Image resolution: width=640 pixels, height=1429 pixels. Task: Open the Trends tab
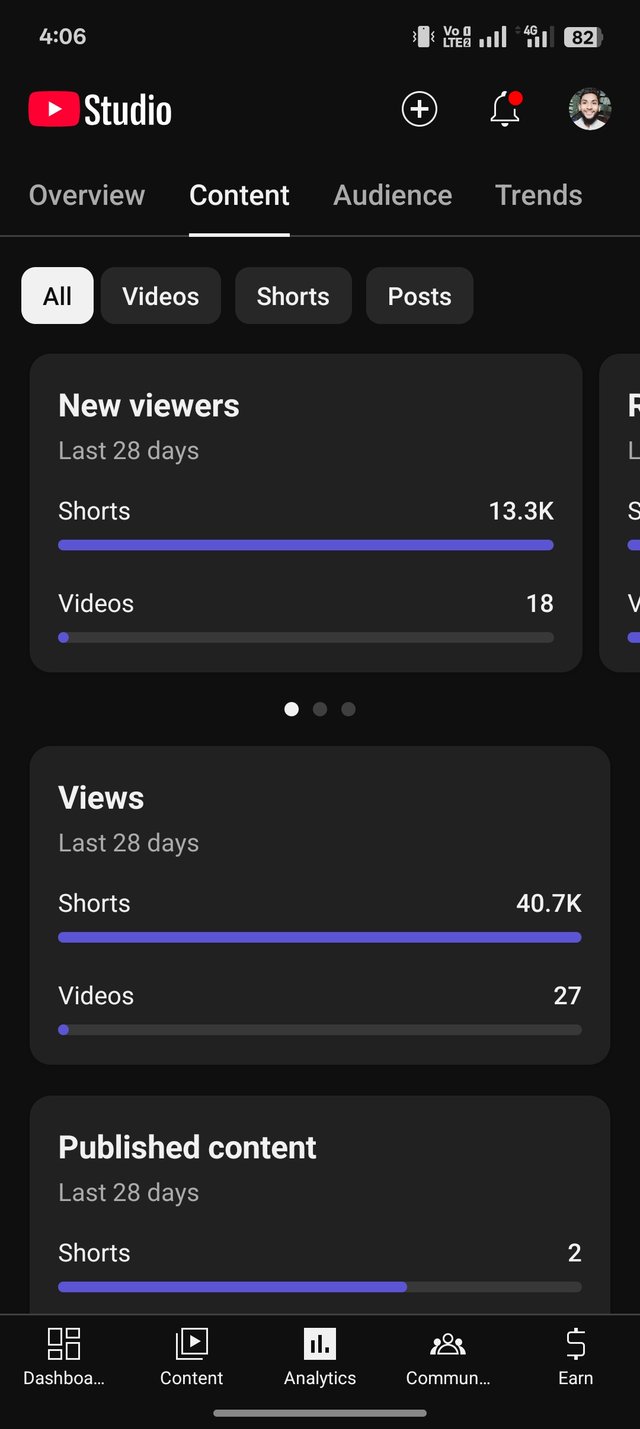point(538,195)
